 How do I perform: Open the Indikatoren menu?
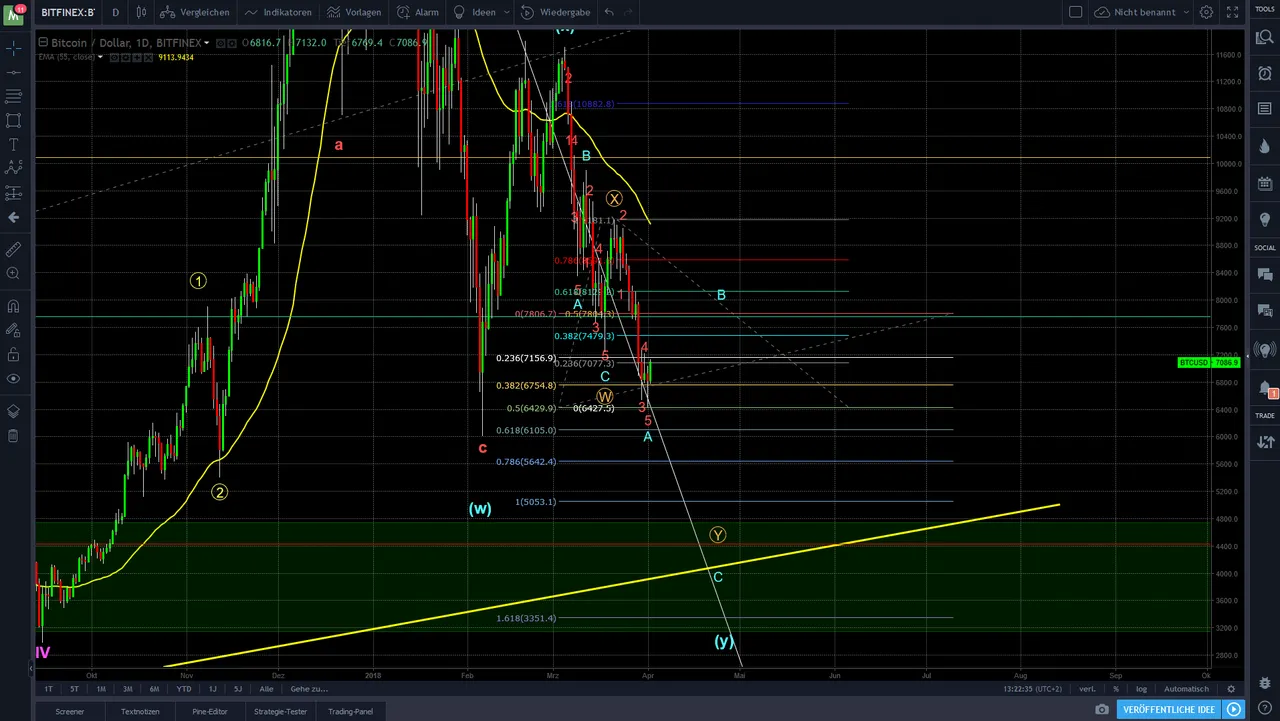tap(279, 12)
